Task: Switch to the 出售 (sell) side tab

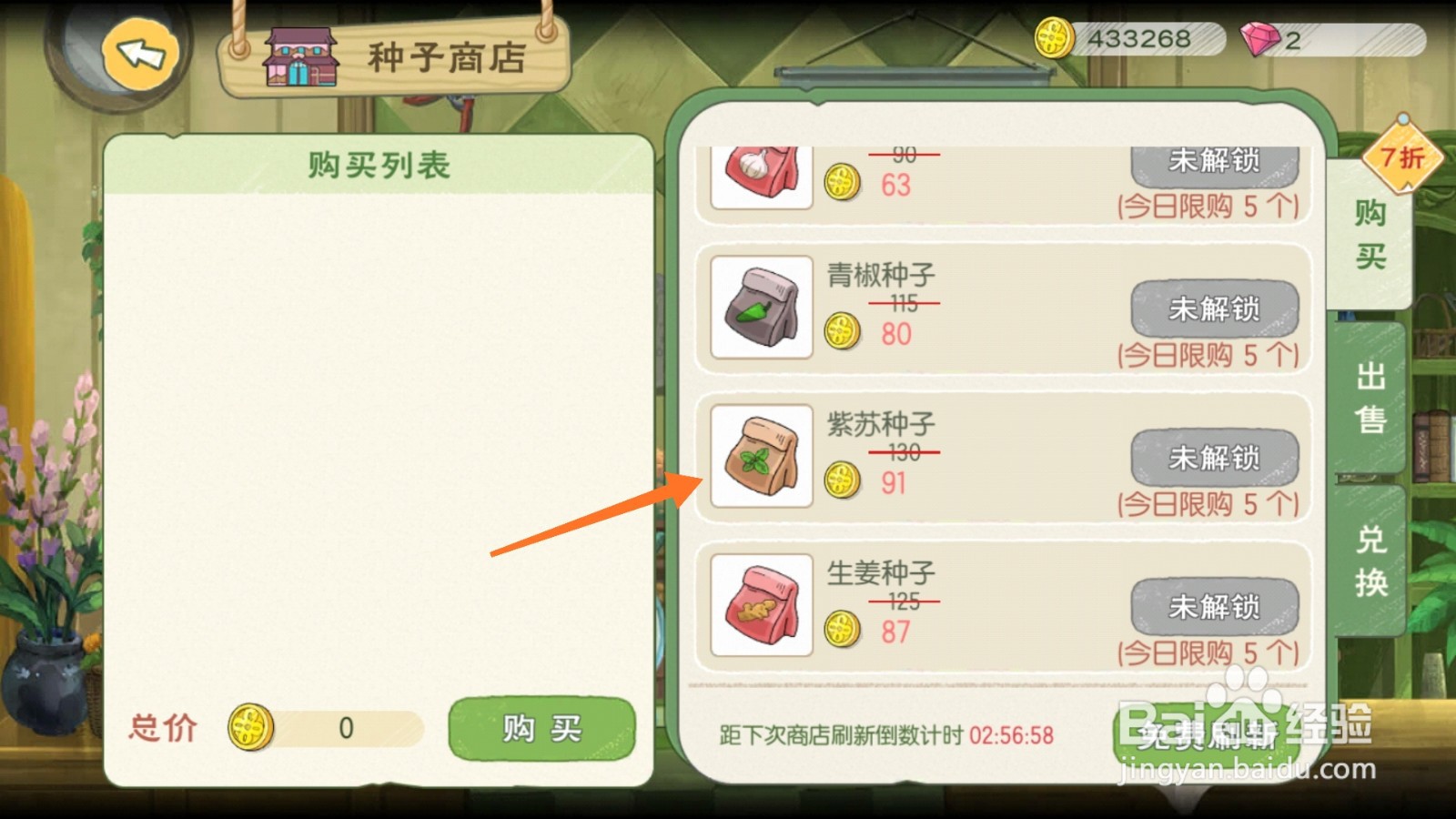Action: click(1370, 397)
